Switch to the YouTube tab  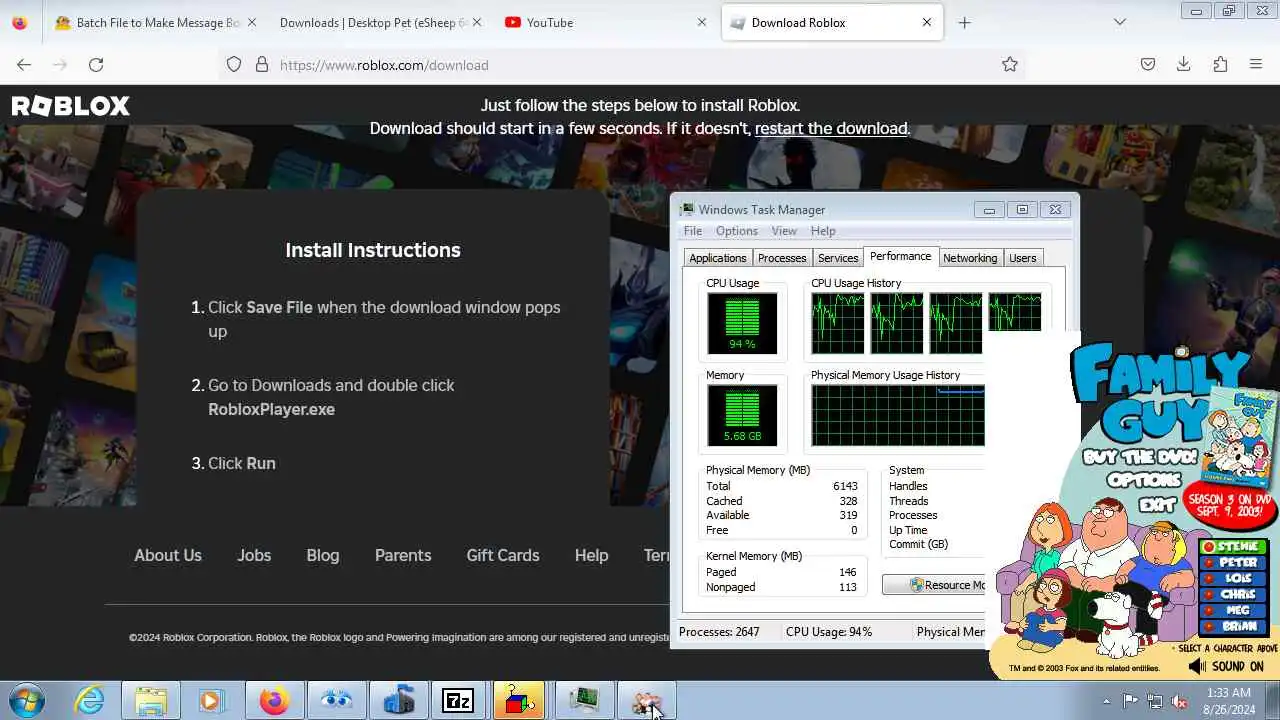pos(606,22)
